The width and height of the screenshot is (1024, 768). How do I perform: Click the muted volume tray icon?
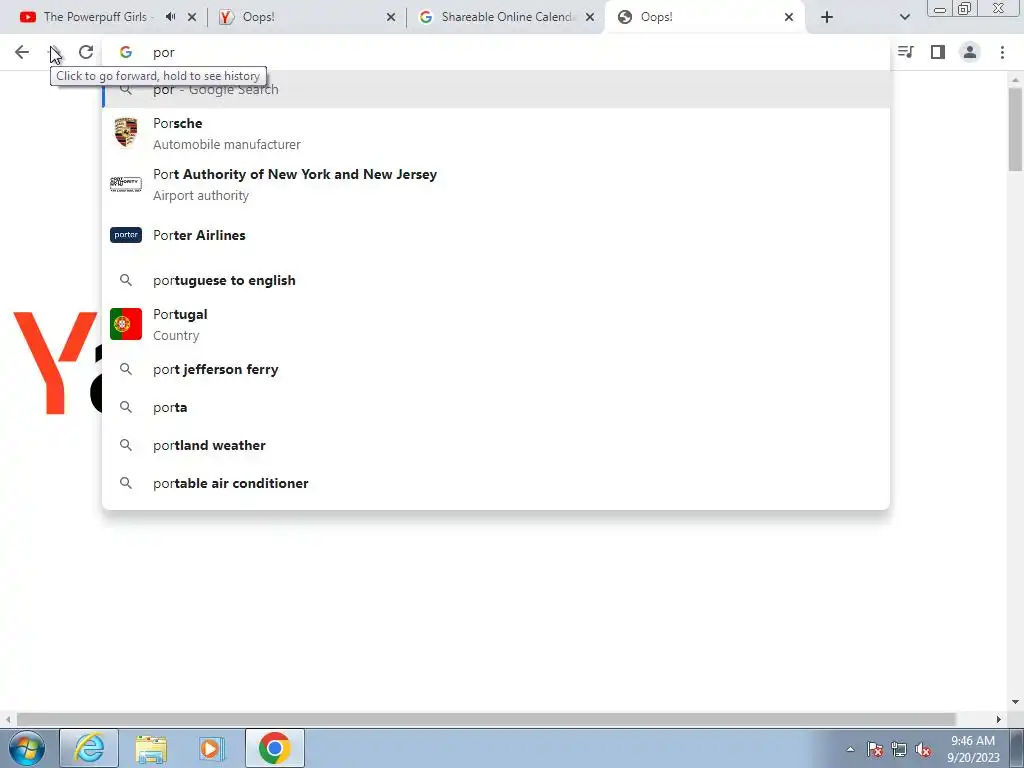pyautogui.click(x=923, y=749)
